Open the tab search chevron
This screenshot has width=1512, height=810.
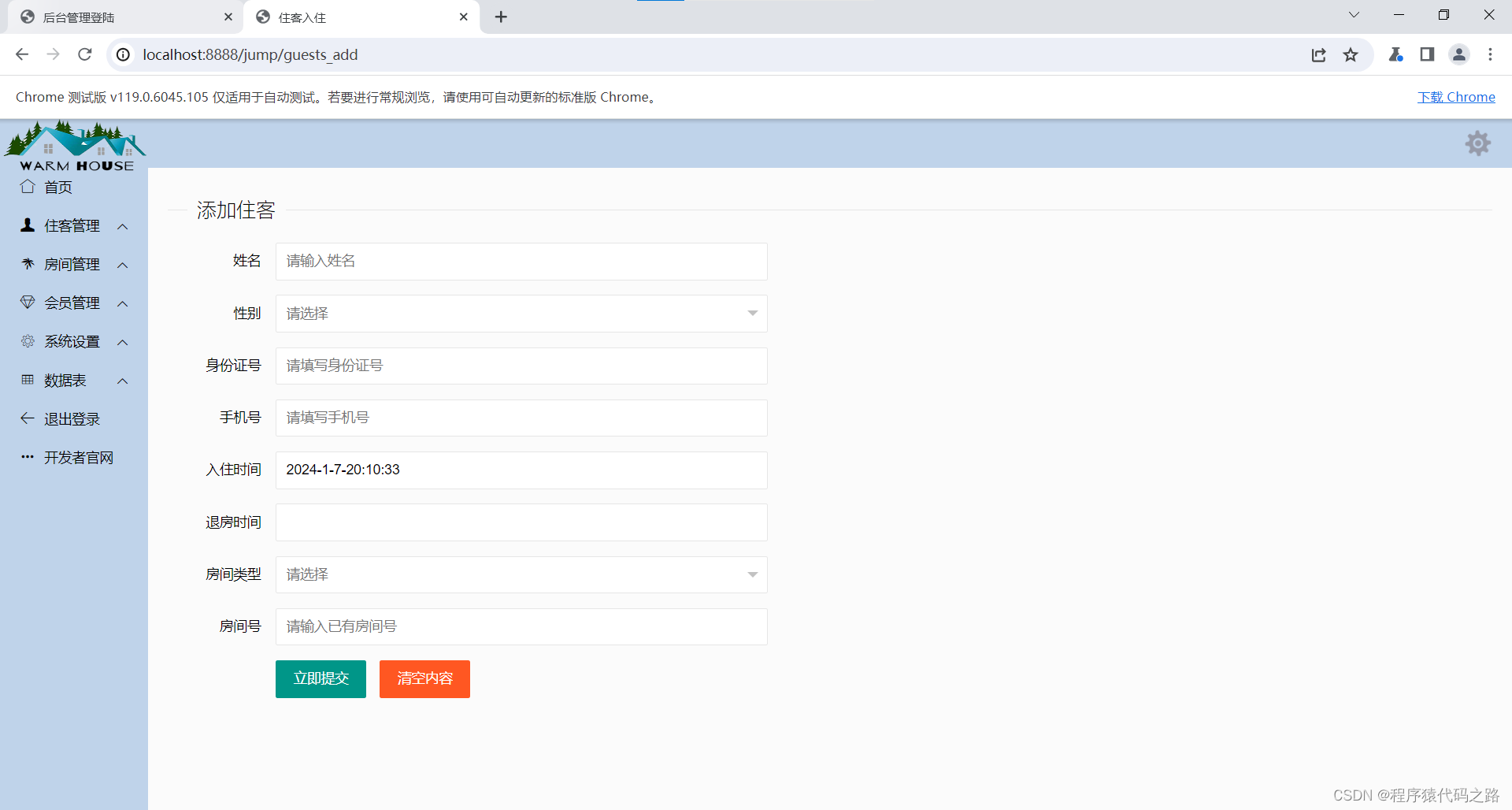(1354, 15)
